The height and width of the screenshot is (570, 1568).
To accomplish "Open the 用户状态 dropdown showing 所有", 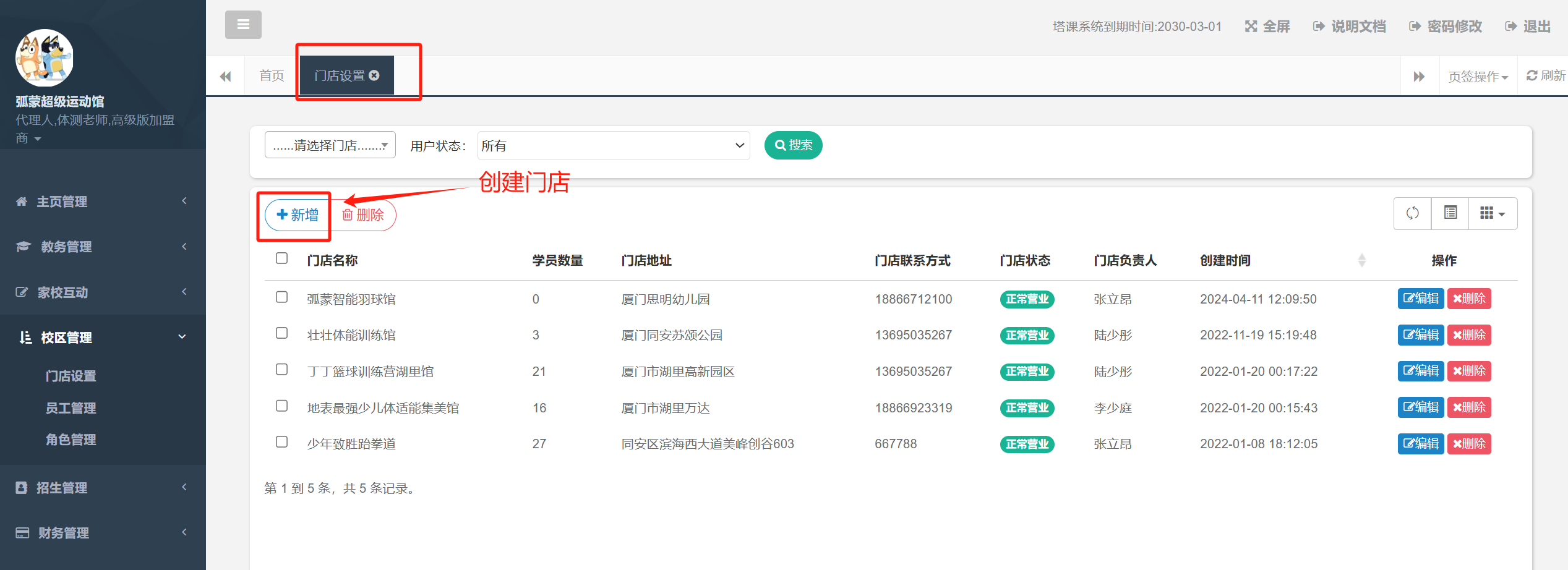I will (x=613, y=145).
